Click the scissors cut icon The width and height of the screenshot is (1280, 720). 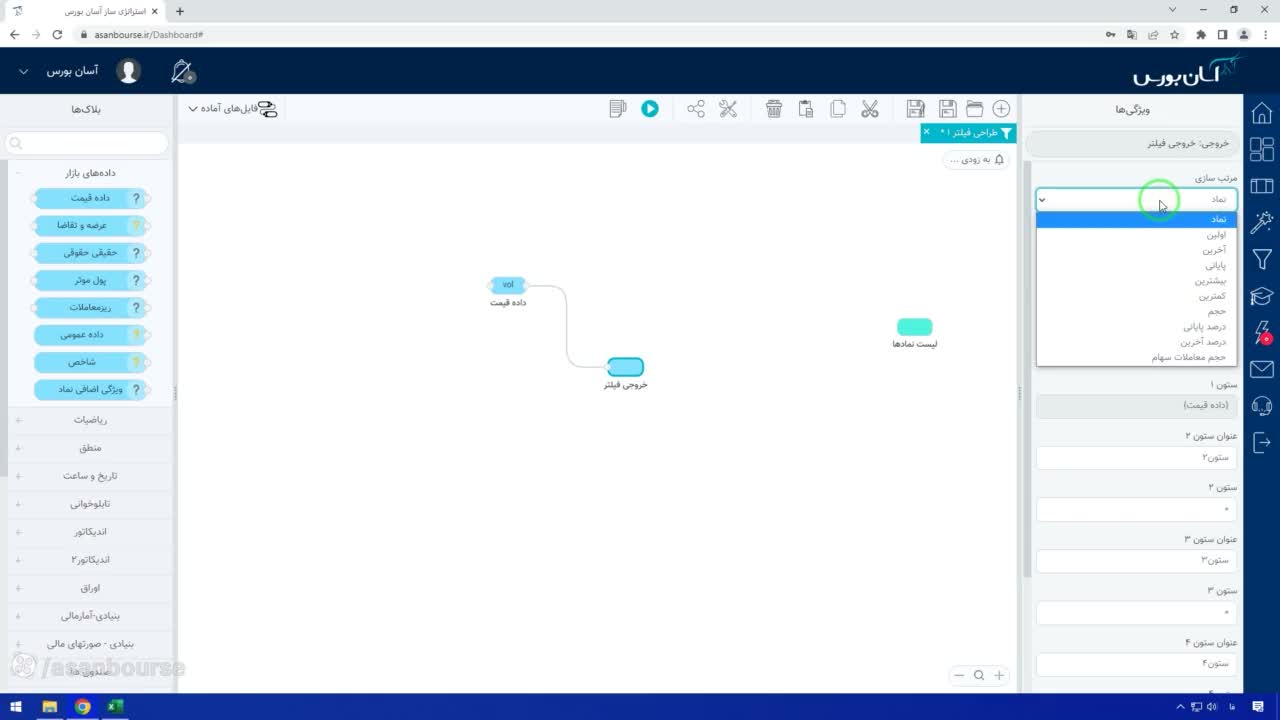[x=870, y=109]
